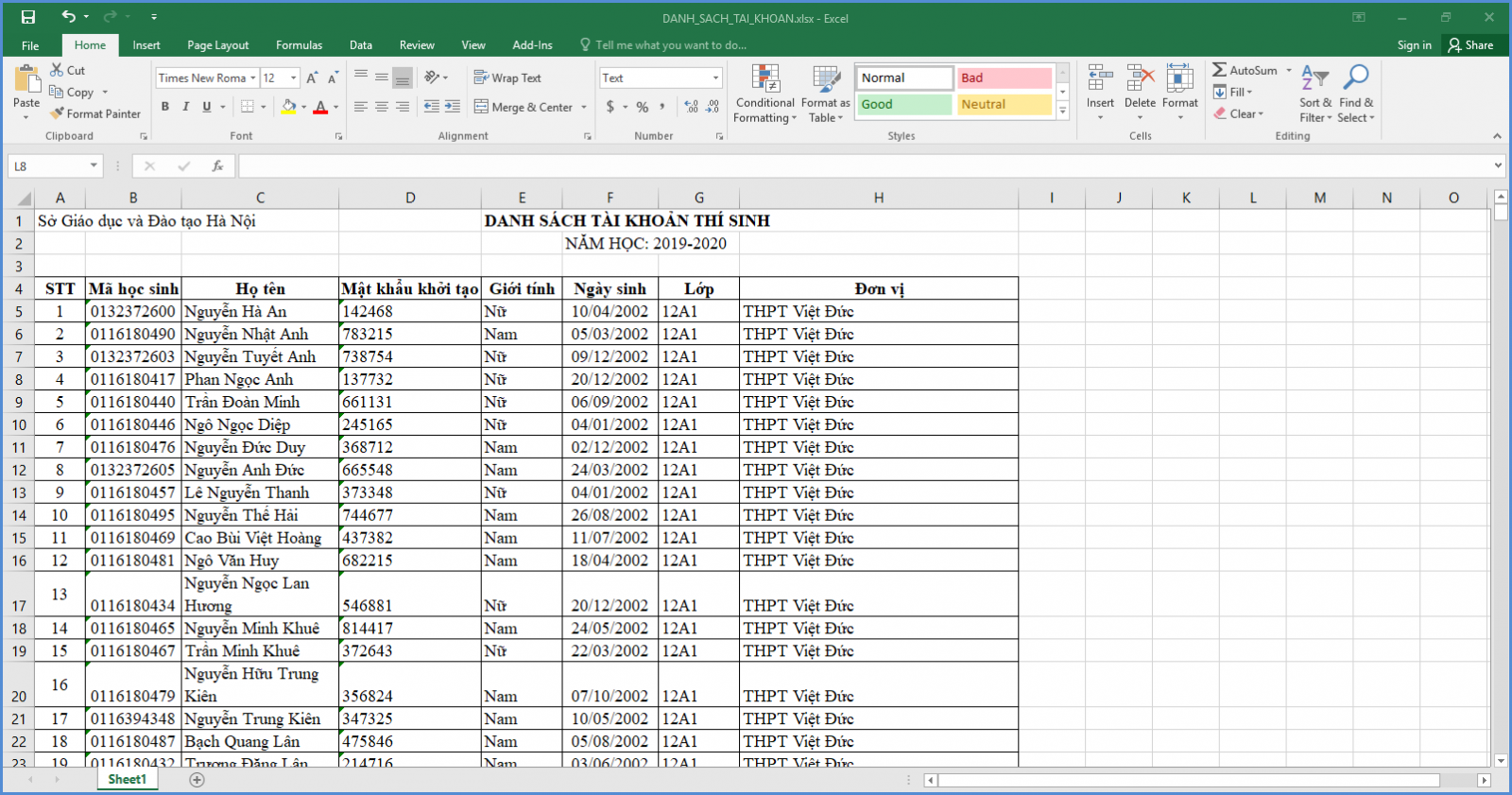
Task: Click the Share button
Action: [1470, 45]
